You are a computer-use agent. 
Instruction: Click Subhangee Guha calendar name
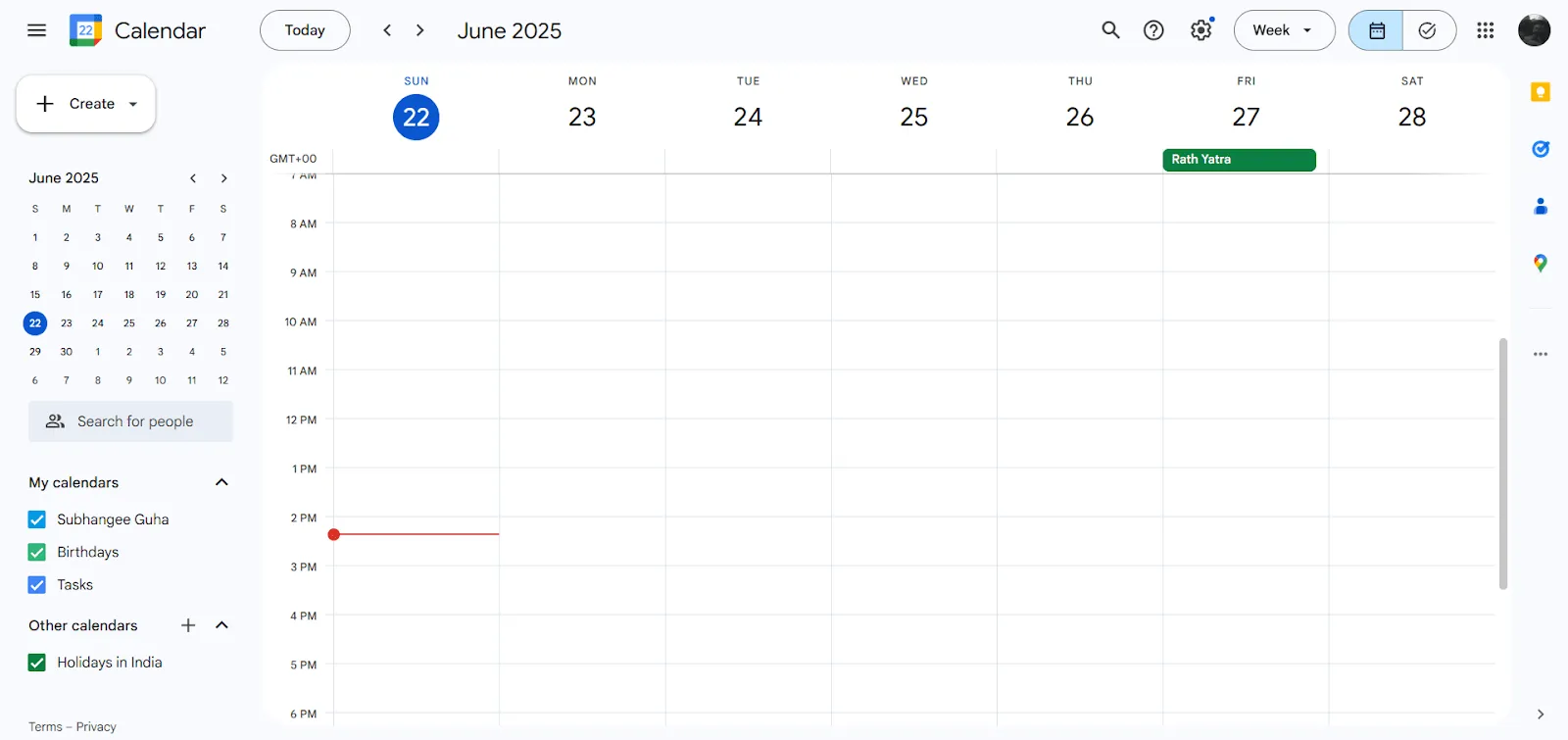point(113,519)
